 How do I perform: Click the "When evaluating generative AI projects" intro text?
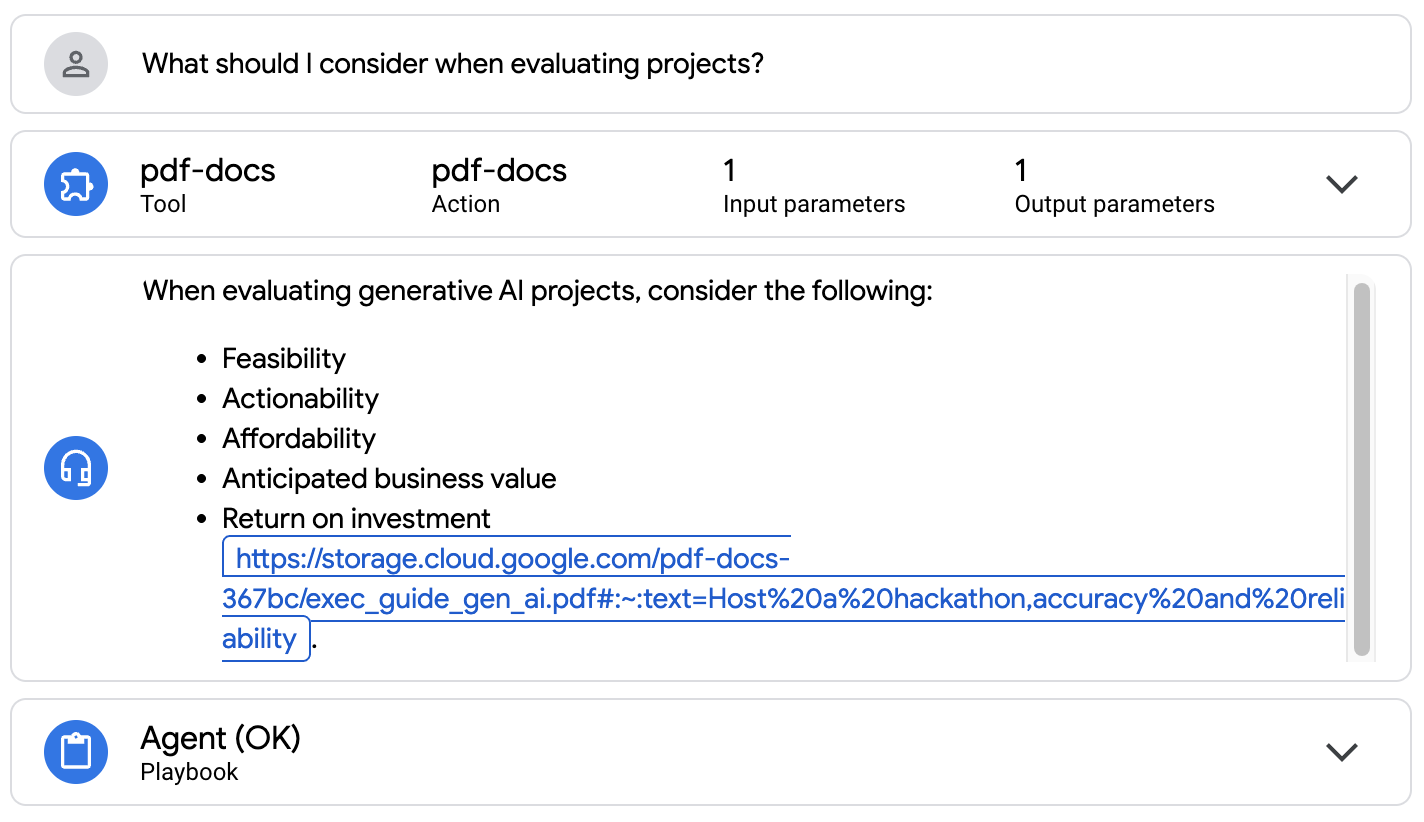[537, 292]
